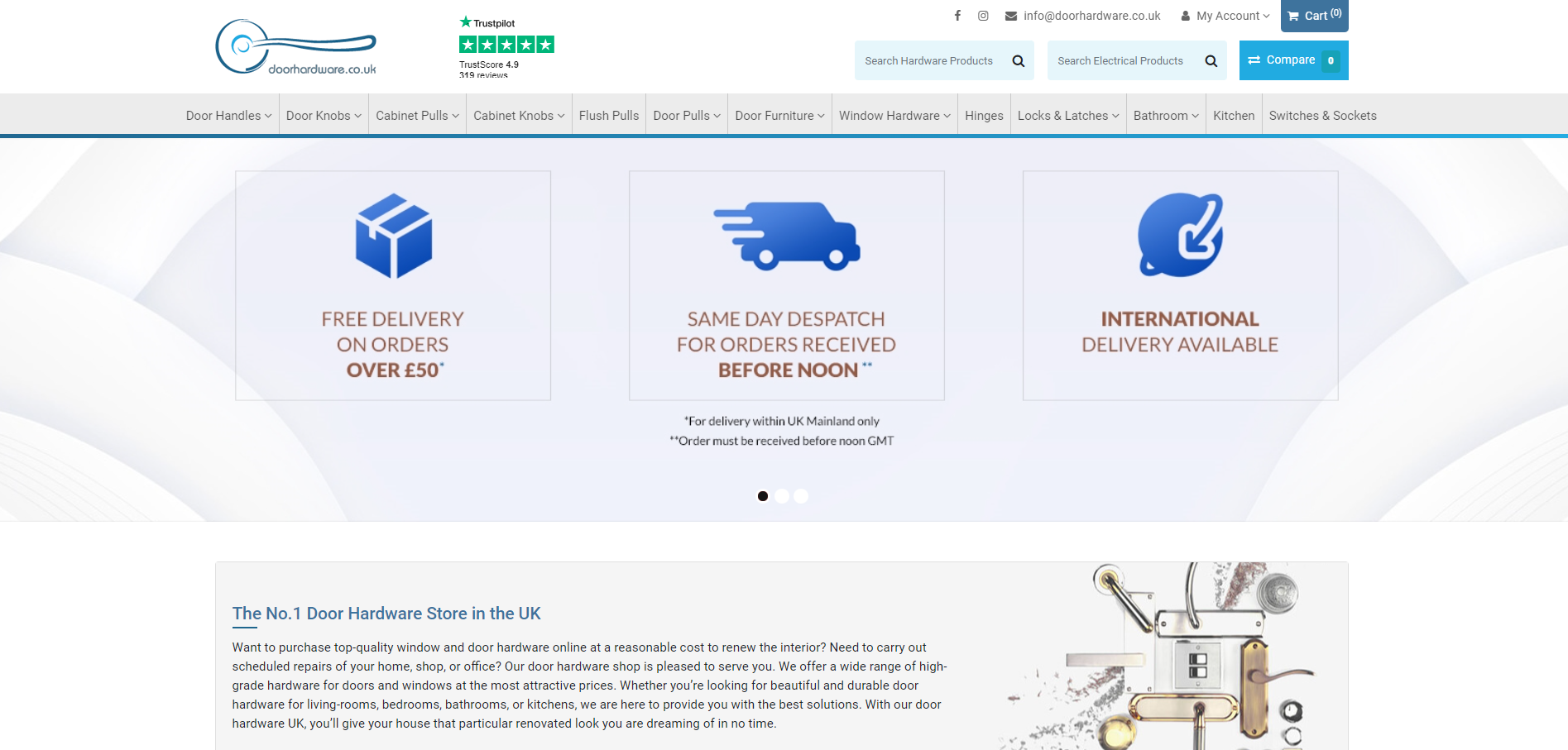Open the Trustpilot five-star rating badge
Image resolution: width=1568 pixels, height=750 pixels.
(506, 45)
